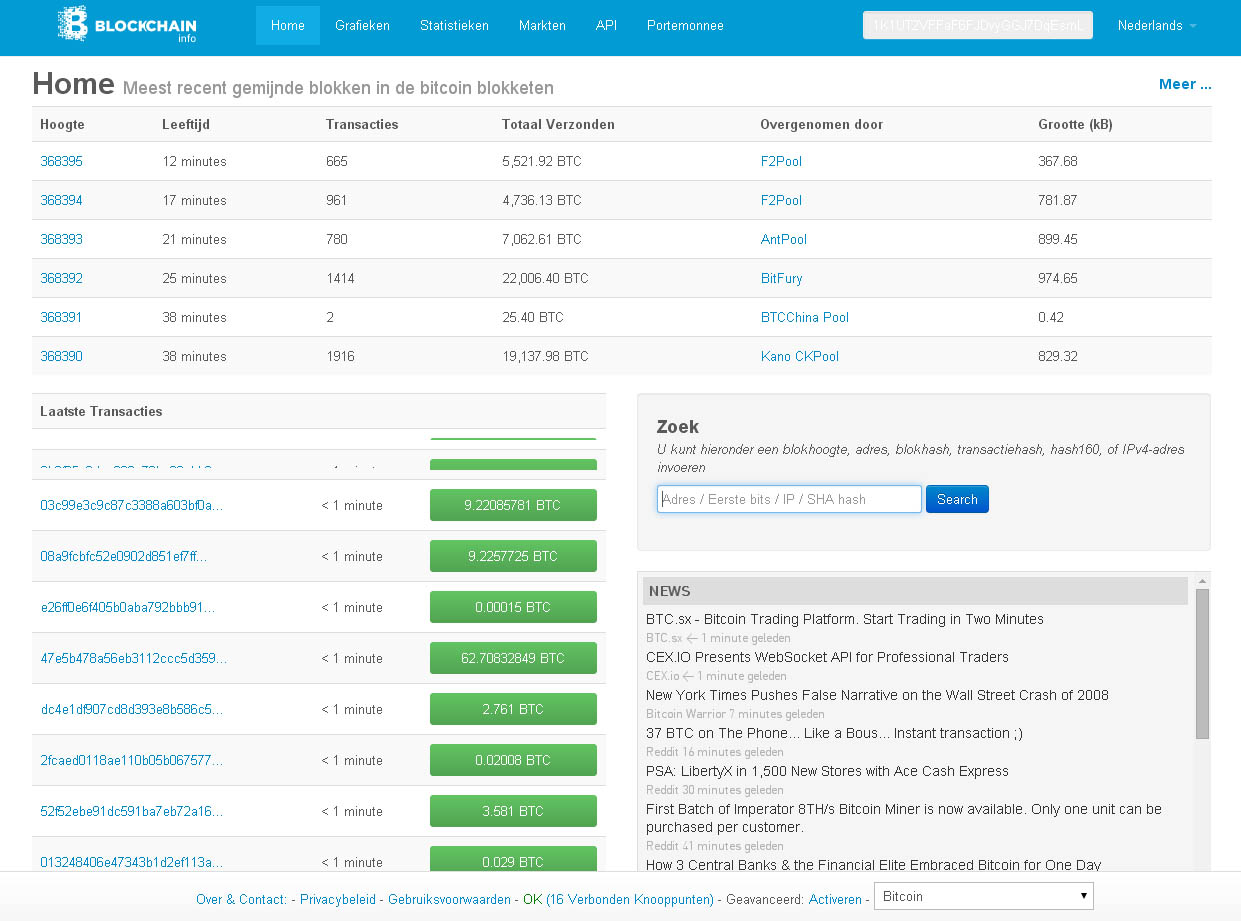The width and height of the screenshot is (1241, 921).
Task: Click the Grootte (kB) column header
Action: (x=1075, y=124)
